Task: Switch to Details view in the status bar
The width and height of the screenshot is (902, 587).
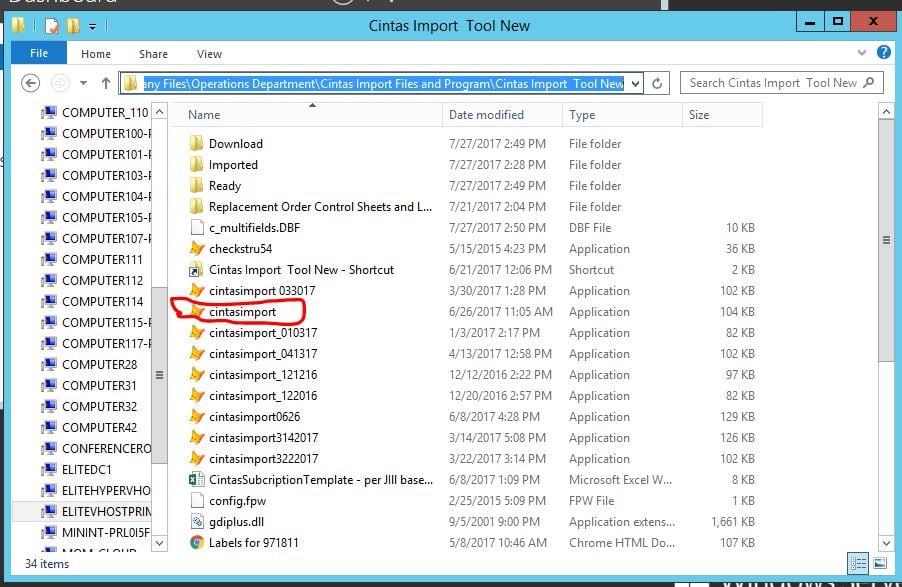Action: point(857,563)
